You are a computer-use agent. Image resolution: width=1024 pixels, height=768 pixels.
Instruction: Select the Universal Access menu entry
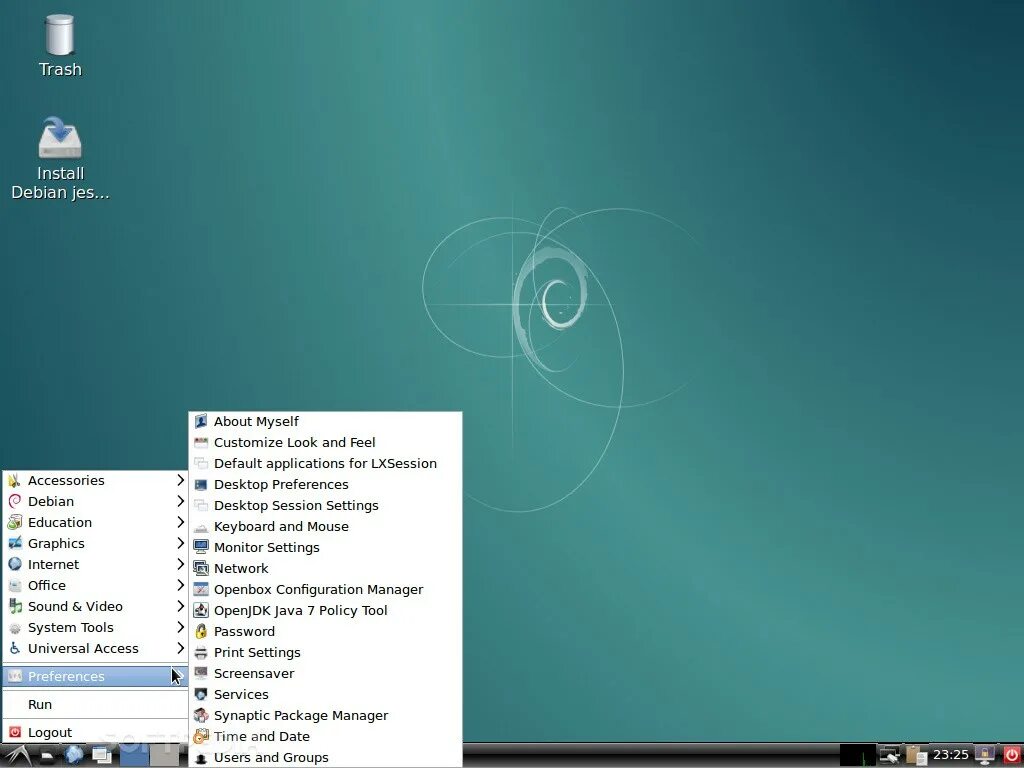(x=95, y=648)
